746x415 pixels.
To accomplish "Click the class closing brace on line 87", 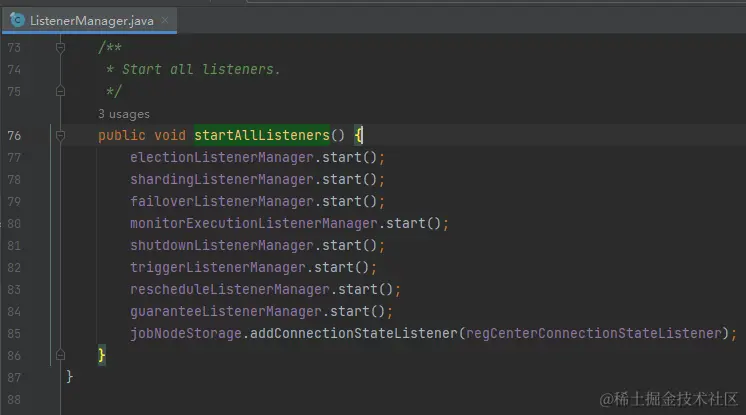I will (69, 377).
